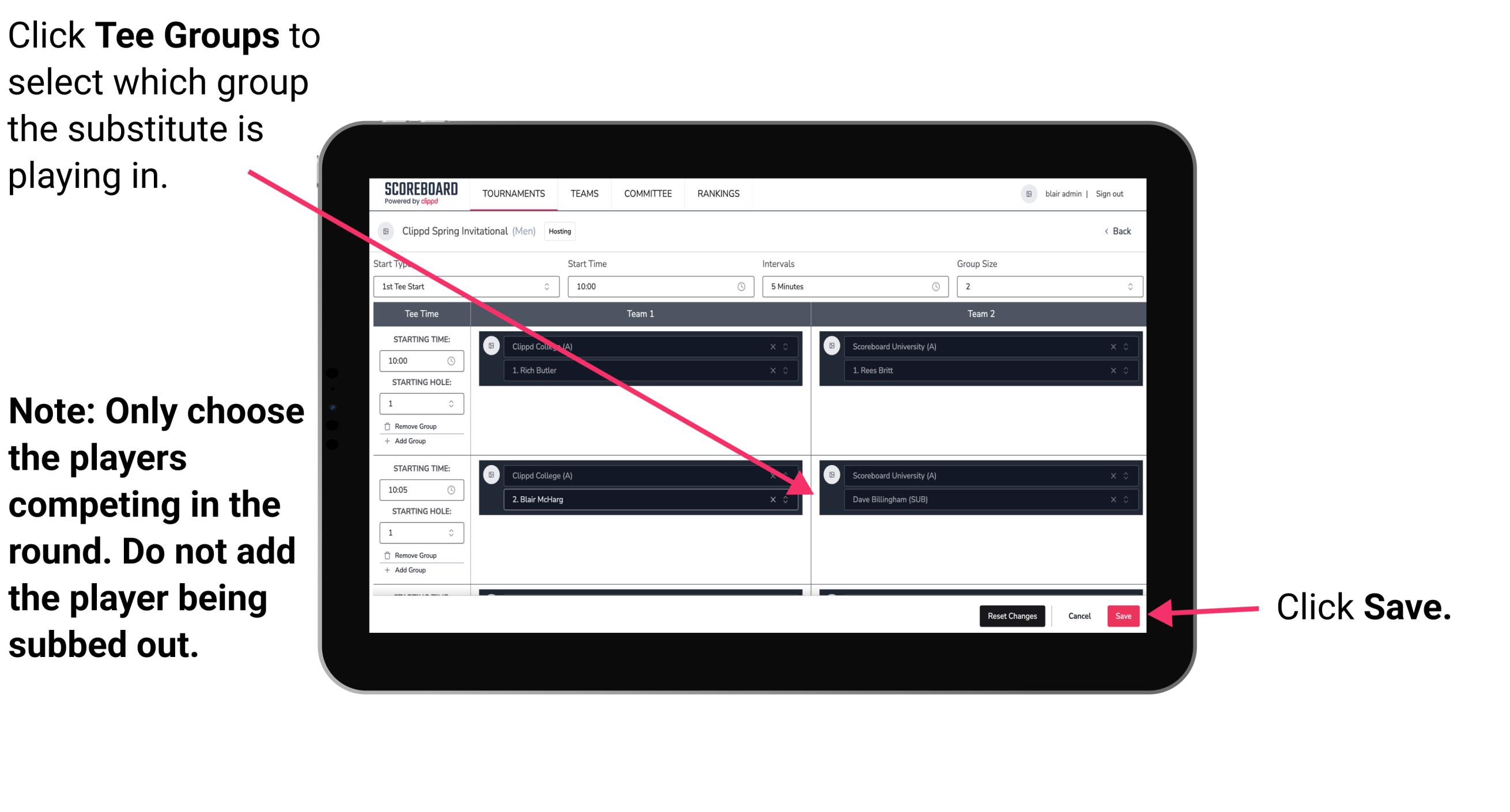1510x812 pixels.
Task: Open the TOURNAMENTS menu tab
Action: (x=512, y=194)
